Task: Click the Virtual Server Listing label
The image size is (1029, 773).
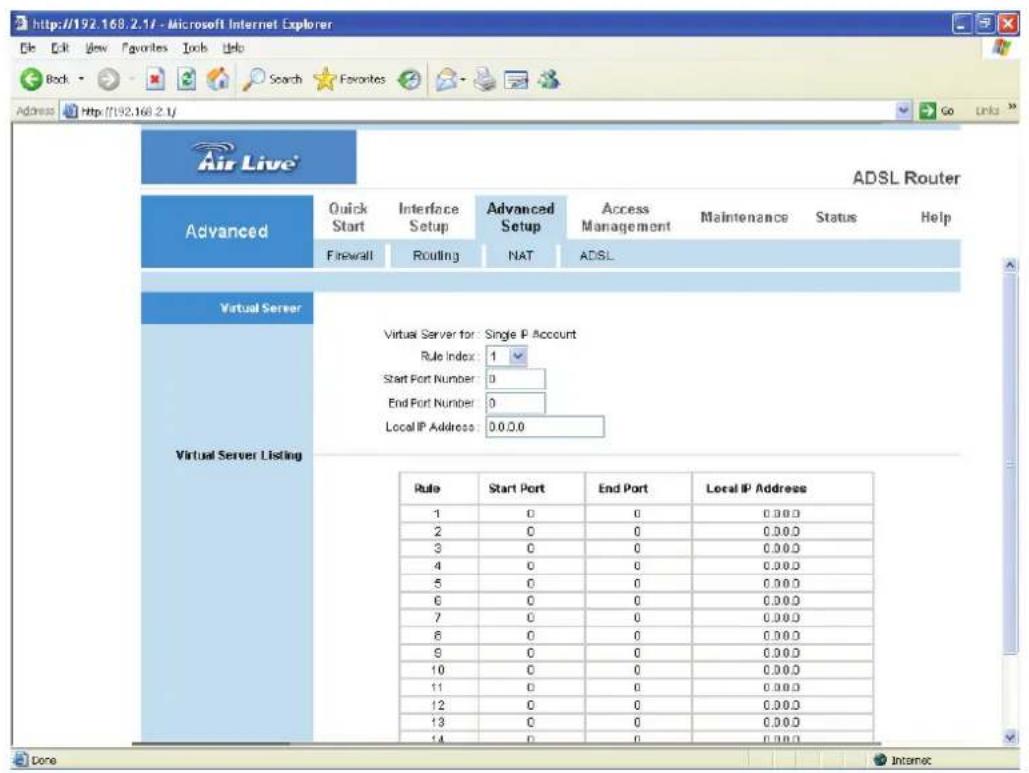Action: (239, 455)
